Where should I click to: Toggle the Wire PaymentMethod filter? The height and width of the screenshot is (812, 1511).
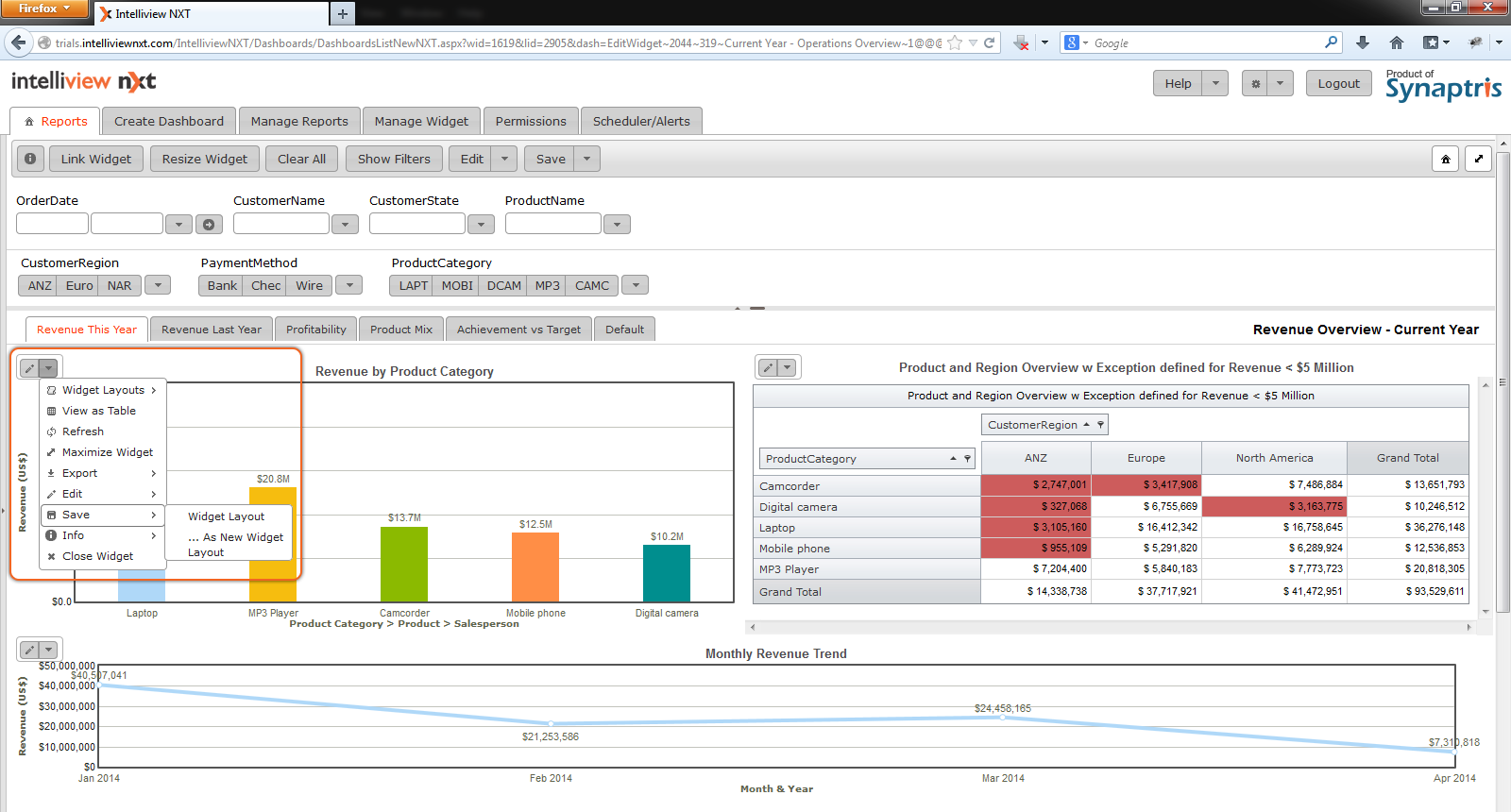coord(309,286)
